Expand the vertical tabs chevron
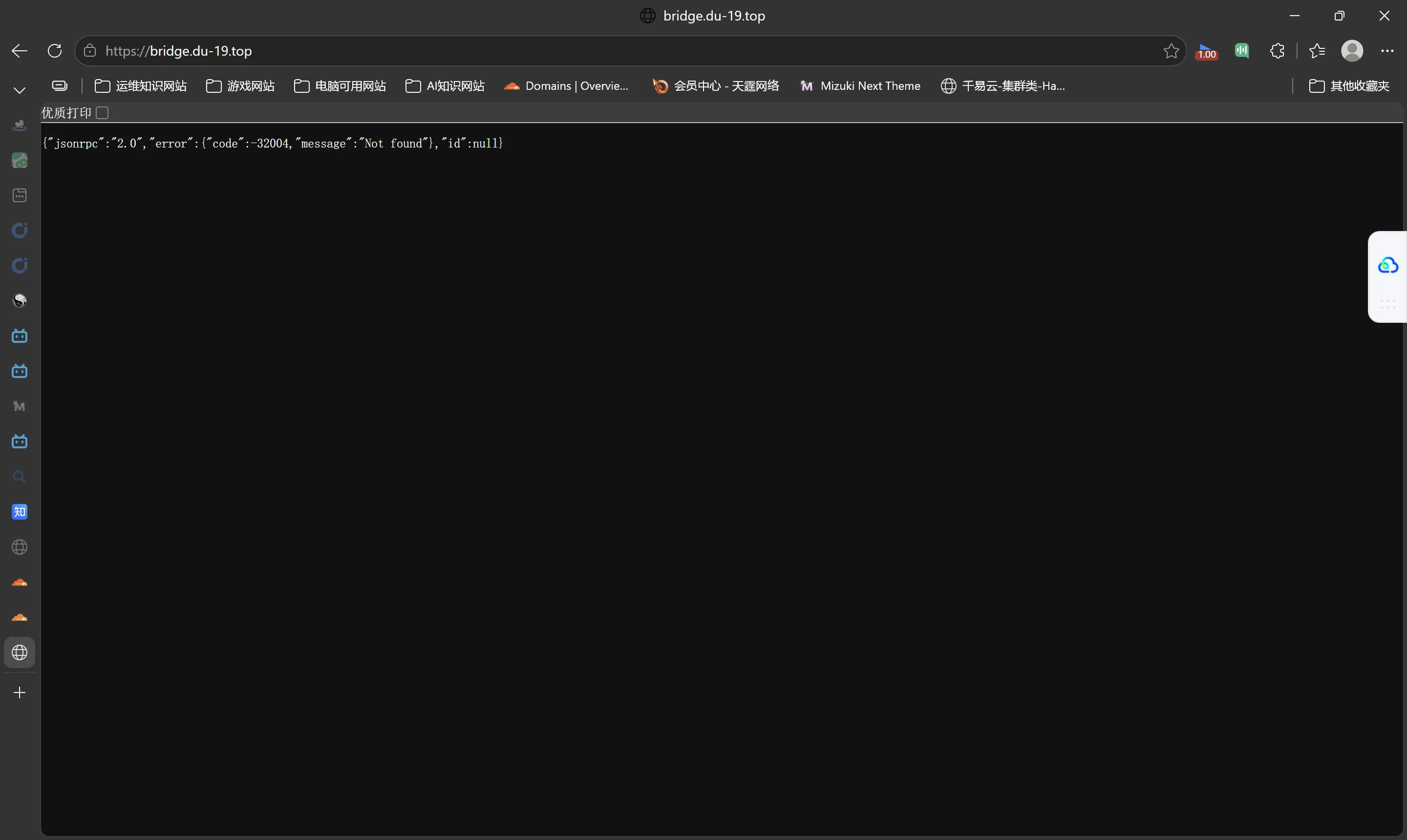The image size is (1407, 840). (19, 90)
